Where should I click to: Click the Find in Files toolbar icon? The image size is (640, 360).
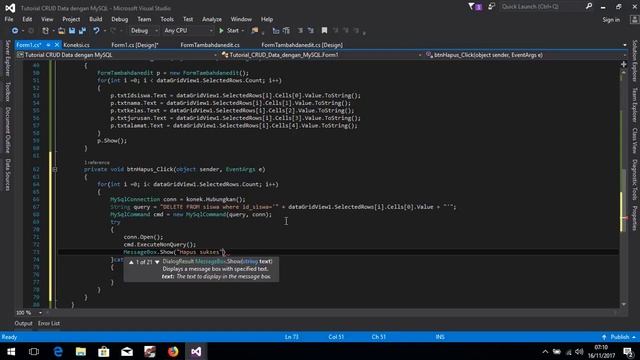(x=255, y=31)
